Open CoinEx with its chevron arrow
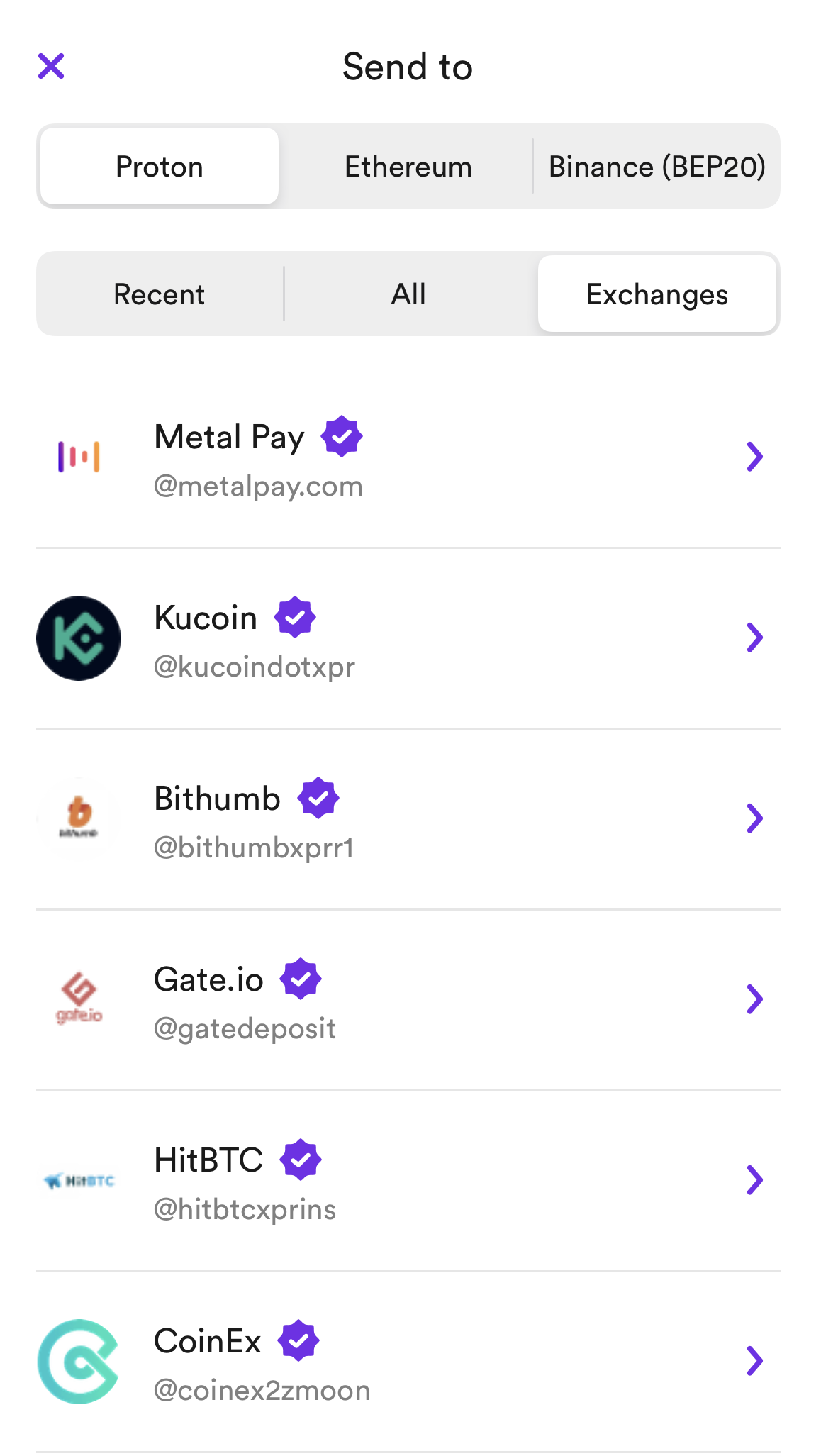 tap(755, 1361)
